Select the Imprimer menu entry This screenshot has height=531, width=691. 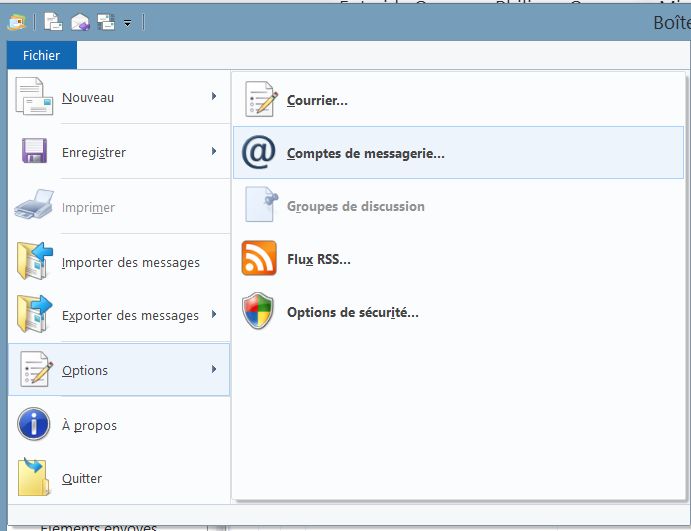tap(119, 207)
